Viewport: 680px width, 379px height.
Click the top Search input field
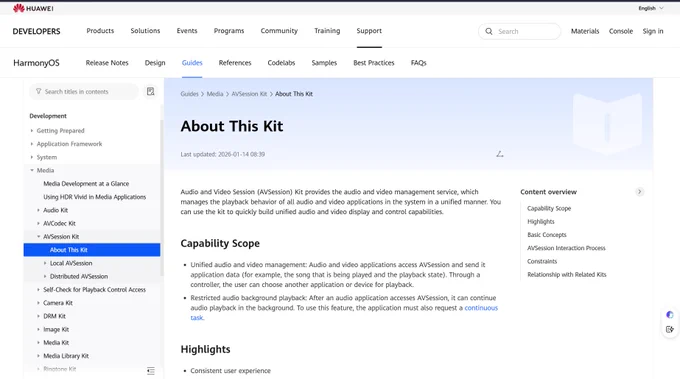[x=520, y=31]
